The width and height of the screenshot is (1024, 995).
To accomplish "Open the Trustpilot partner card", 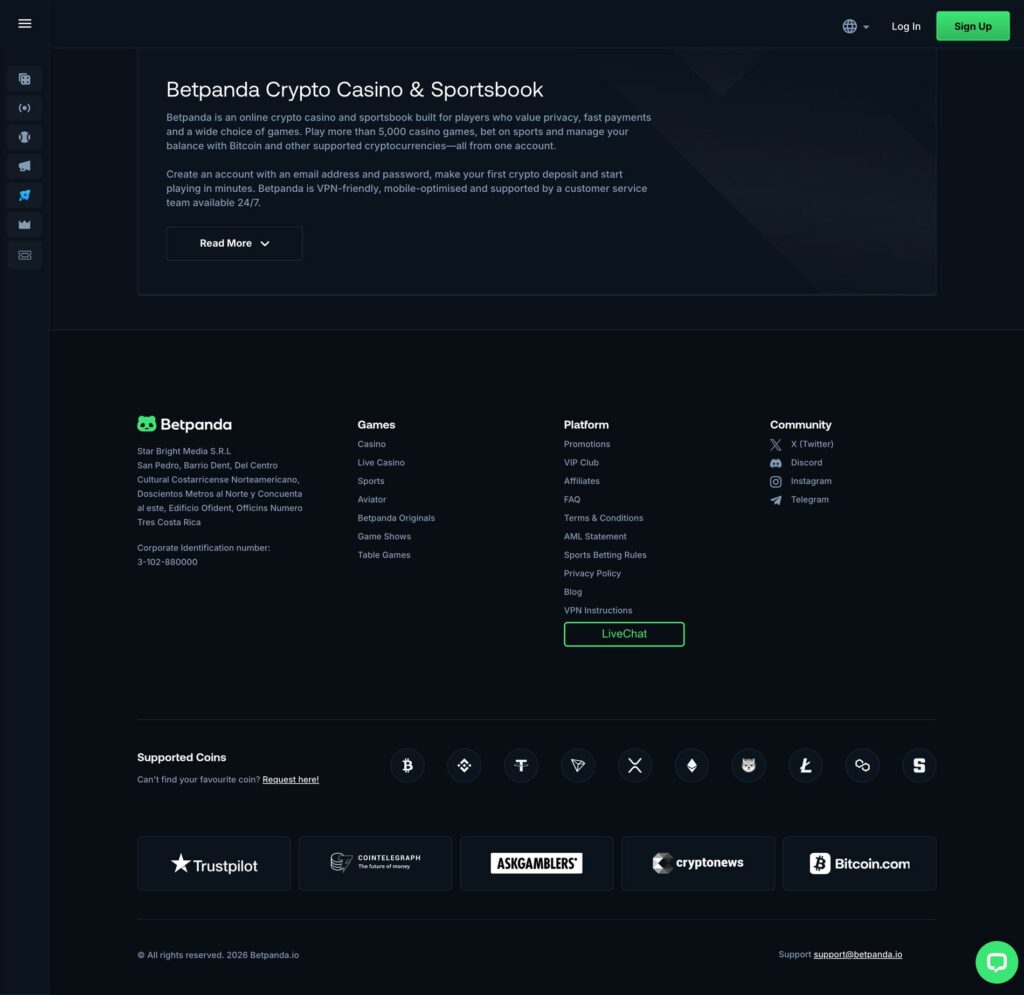I will tap(214, 864).
